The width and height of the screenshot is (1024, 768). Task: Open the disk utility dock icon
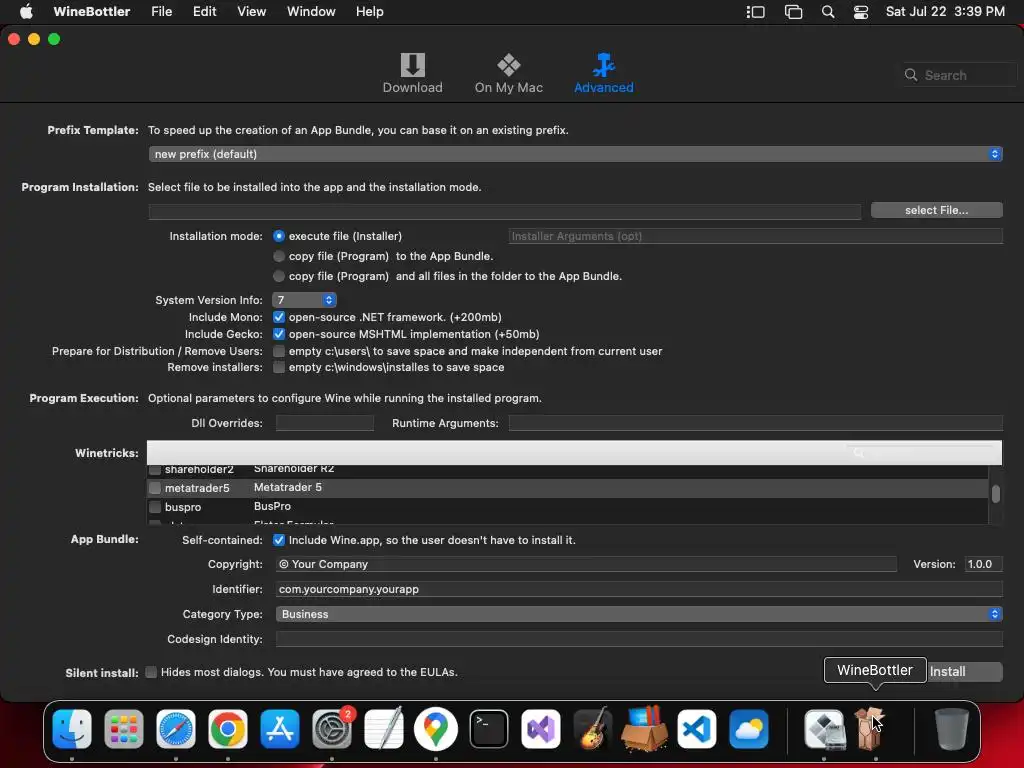coord(824,728)
